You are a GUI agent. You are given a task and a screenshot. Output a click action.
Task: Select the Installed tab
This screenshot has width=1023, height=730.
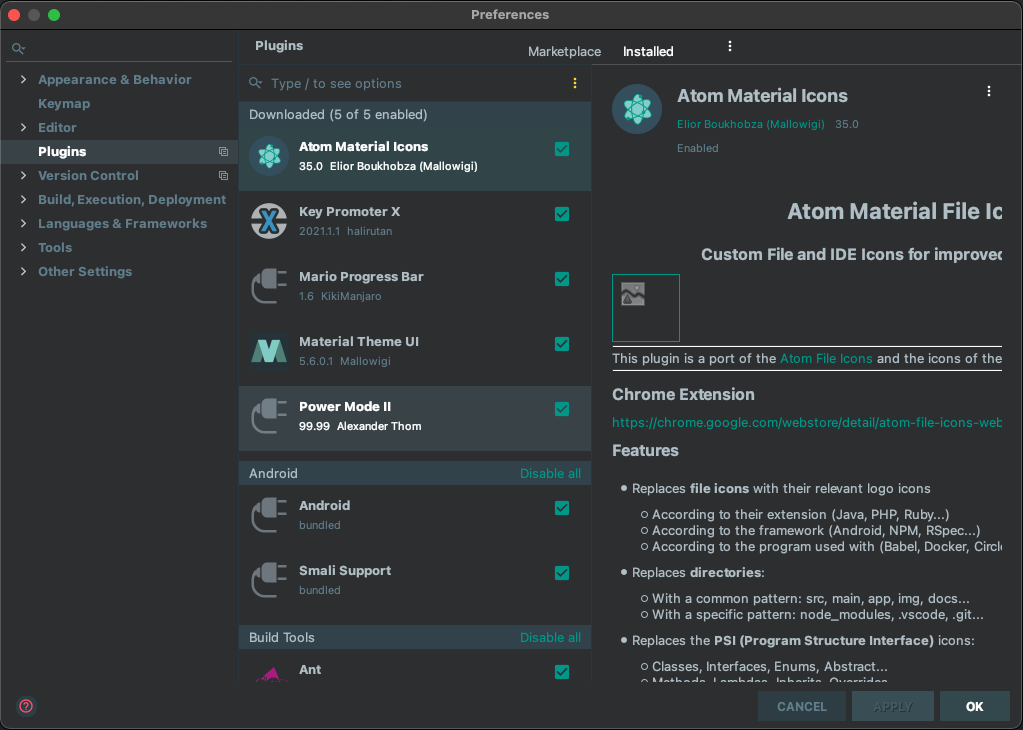[648, 52]
